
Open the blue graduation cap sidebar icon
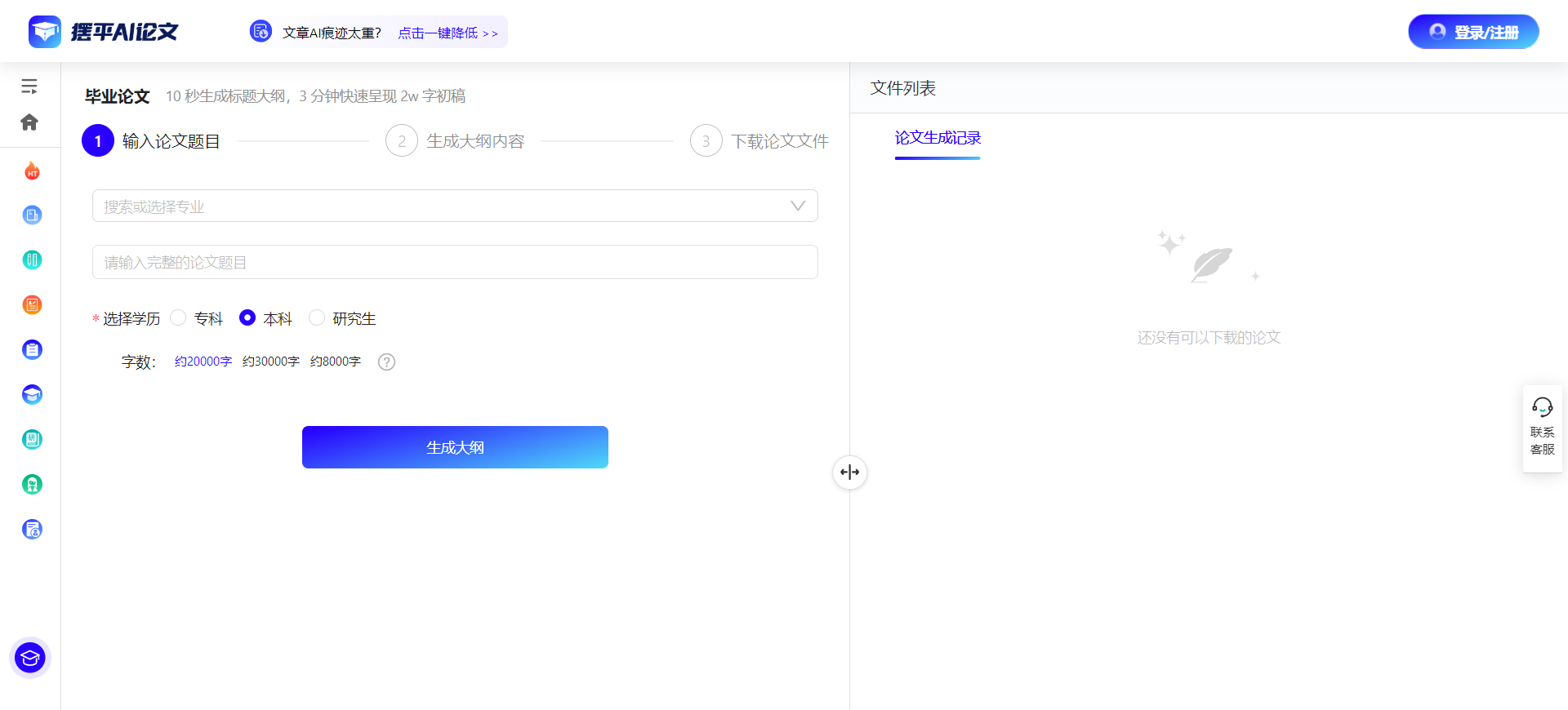32,395
